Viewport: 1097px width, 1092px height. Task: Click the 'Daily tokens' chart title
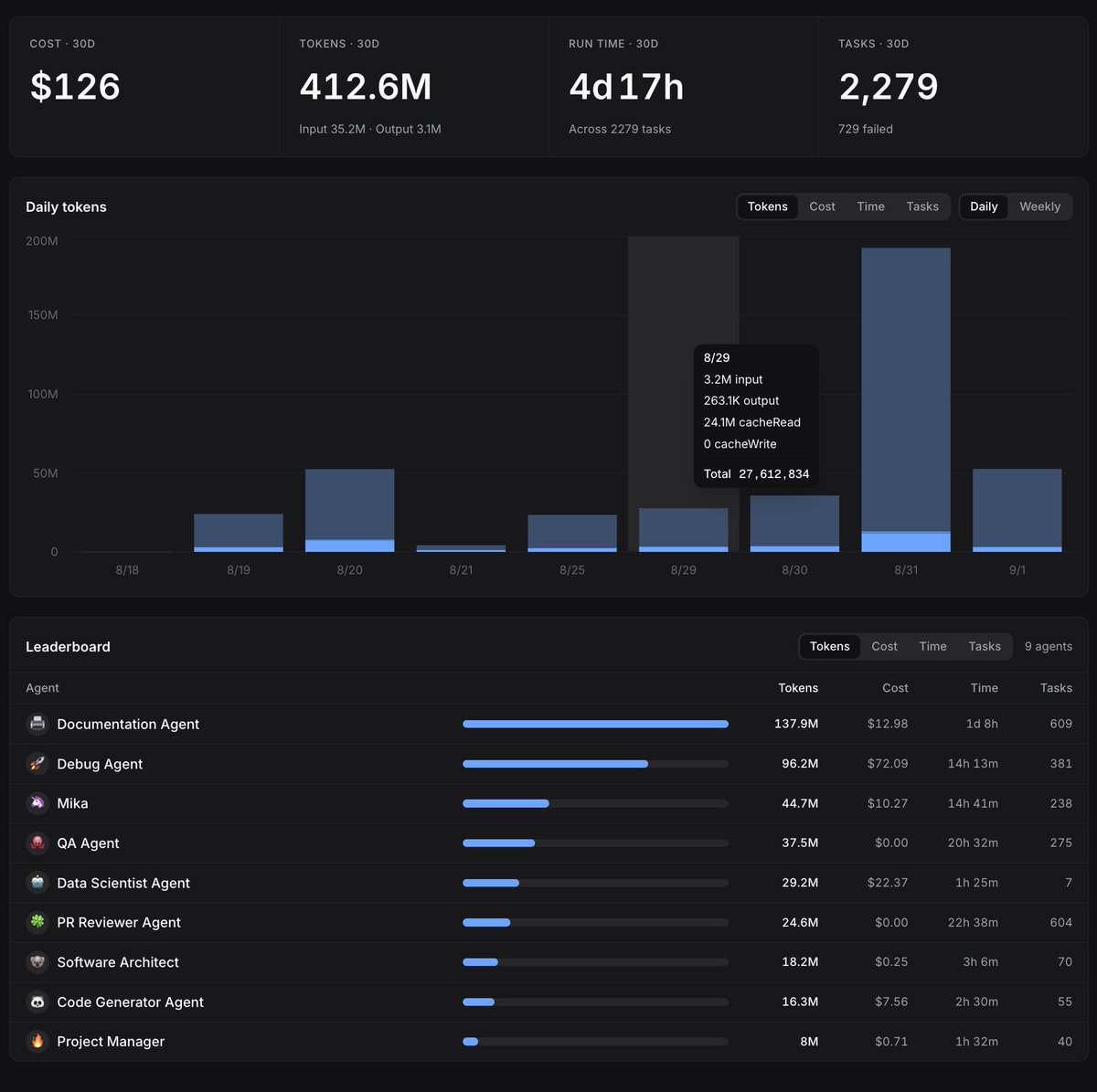[x=66, y=207]
